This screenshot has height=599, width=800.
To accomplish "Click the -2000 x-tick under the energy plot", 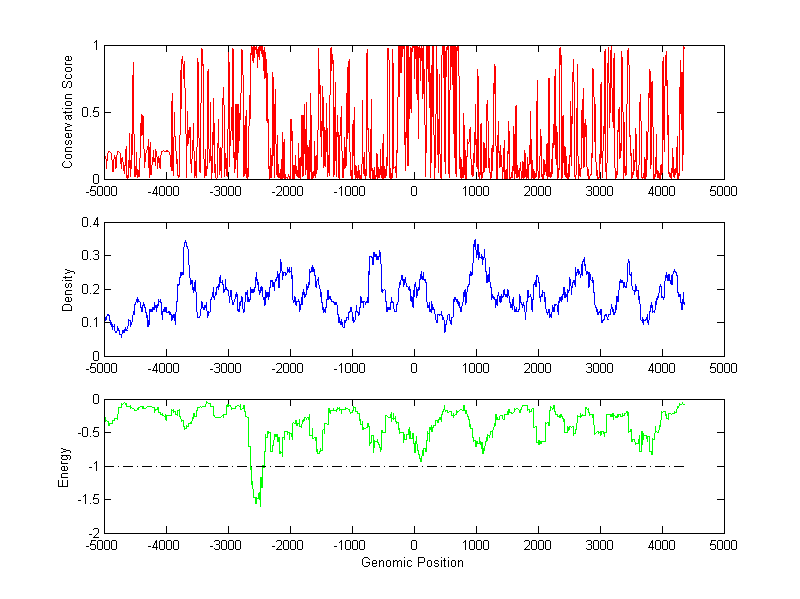I will (x=287, y=545).
